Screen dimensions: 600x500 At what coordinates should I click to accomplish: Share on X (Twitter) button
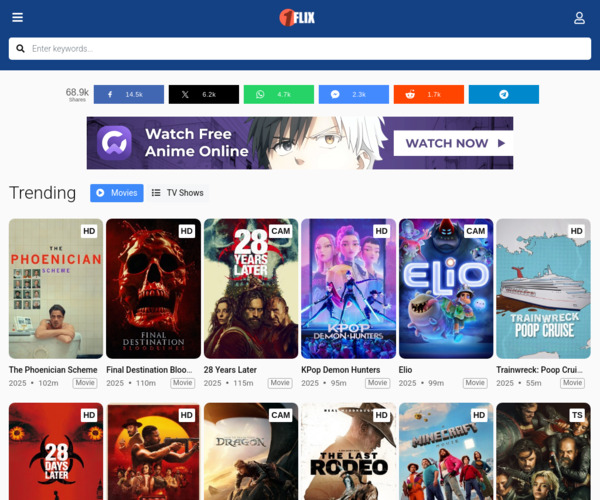204,94
